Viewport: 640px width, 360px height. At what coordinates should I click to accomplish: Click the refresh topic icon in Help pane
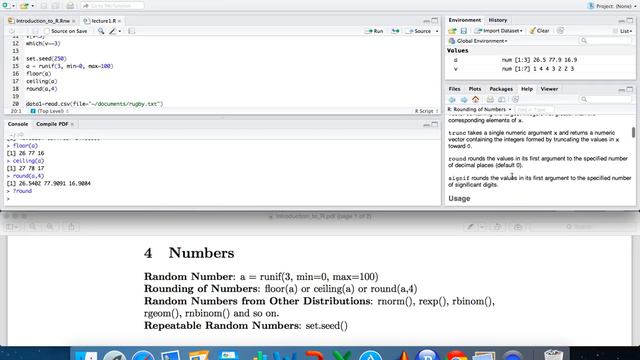(x=516, y=100)
